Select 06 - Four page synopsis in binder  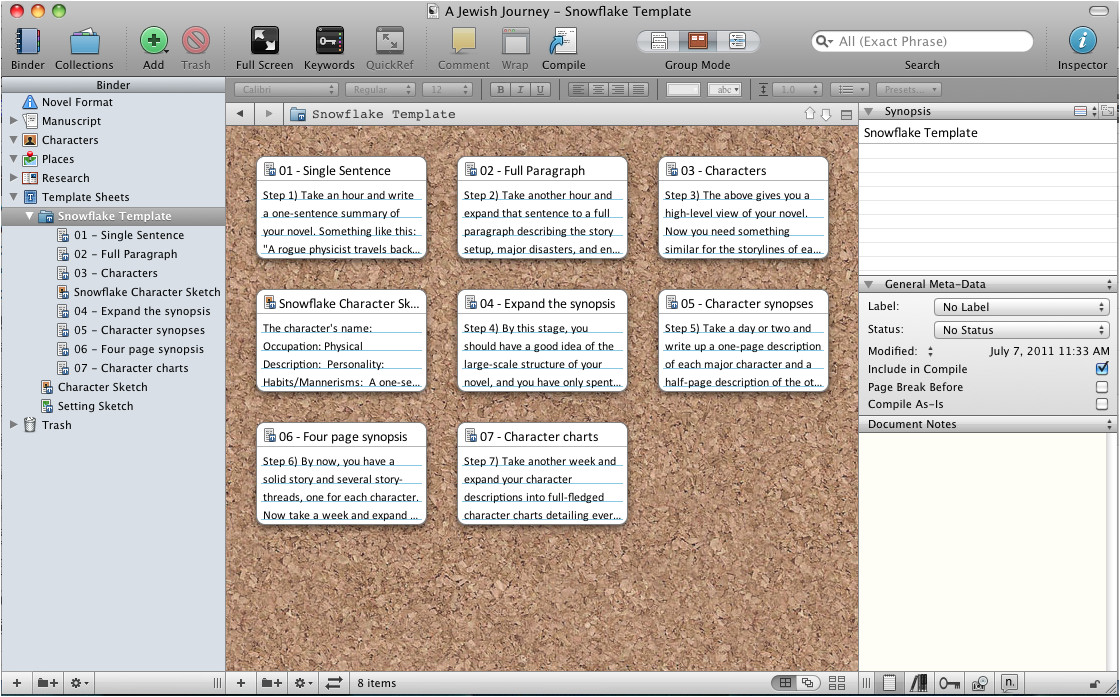click(x=139, y=349)
